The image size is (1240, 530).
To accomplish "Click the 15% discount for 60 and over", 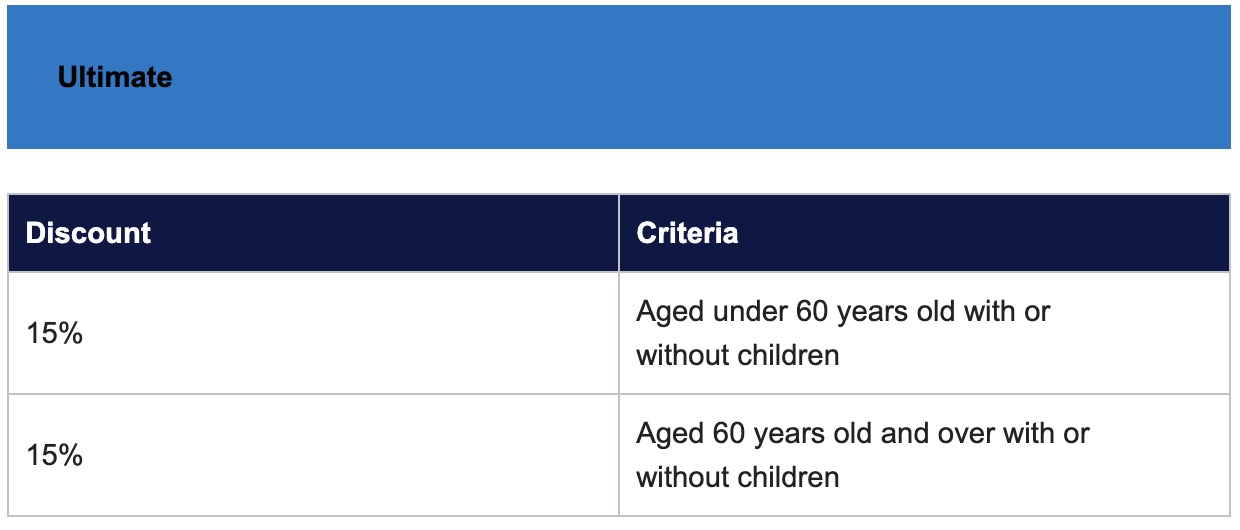I will coord(54,456).
